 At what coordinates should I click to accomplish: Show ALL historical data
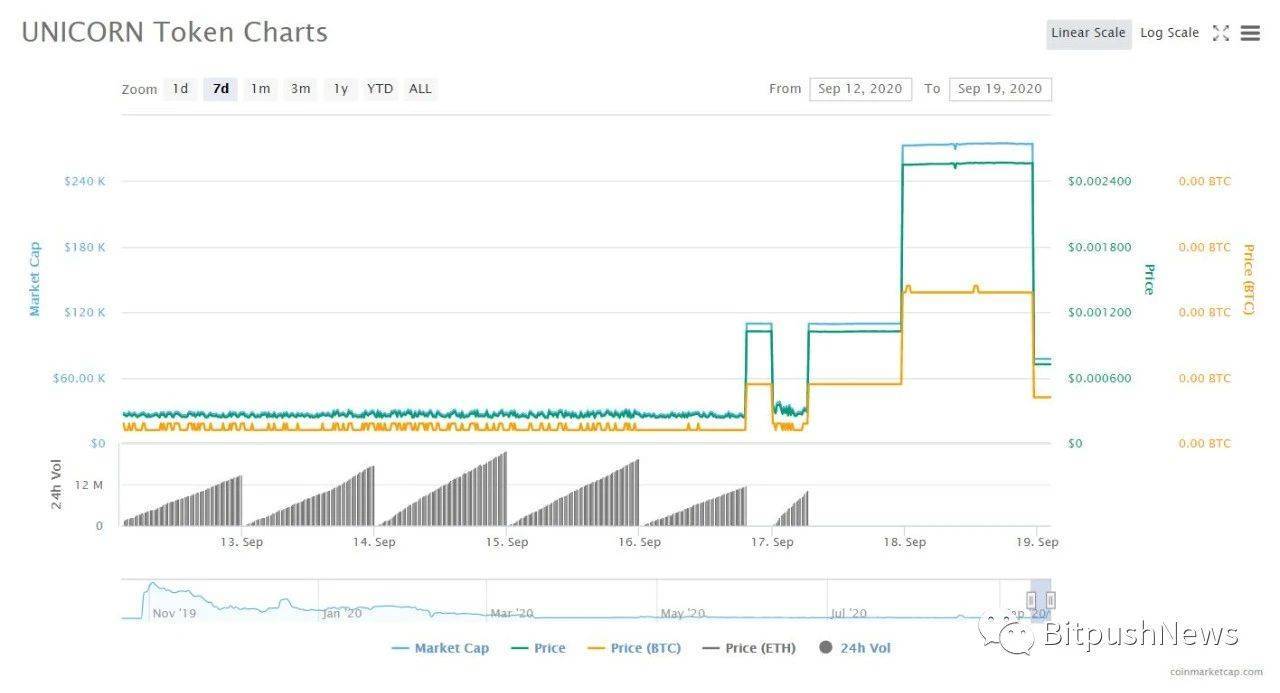coord(420,89)
